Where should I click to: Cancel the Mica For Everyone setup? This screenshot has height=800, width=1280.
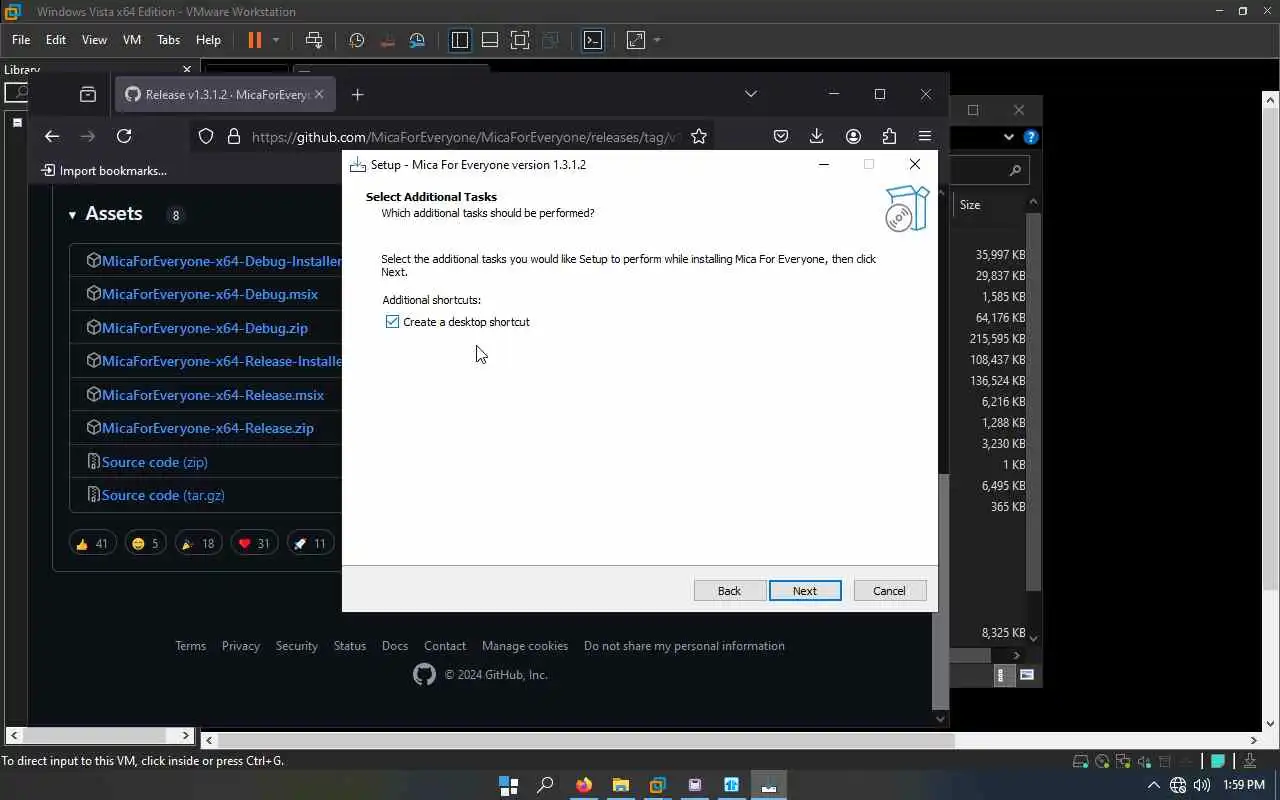pyautogui.click(x=889, y=591)
